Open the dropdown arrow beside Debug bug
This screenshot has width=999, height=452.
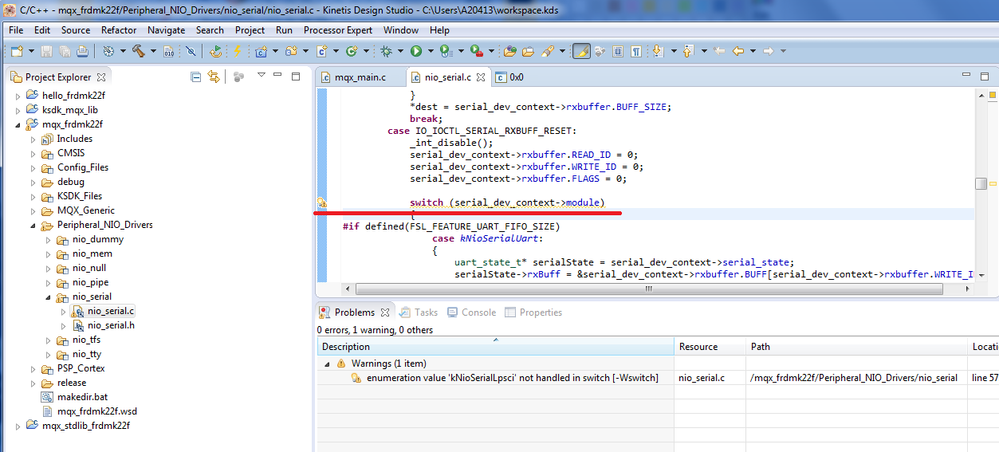click(x=400, y=51)
